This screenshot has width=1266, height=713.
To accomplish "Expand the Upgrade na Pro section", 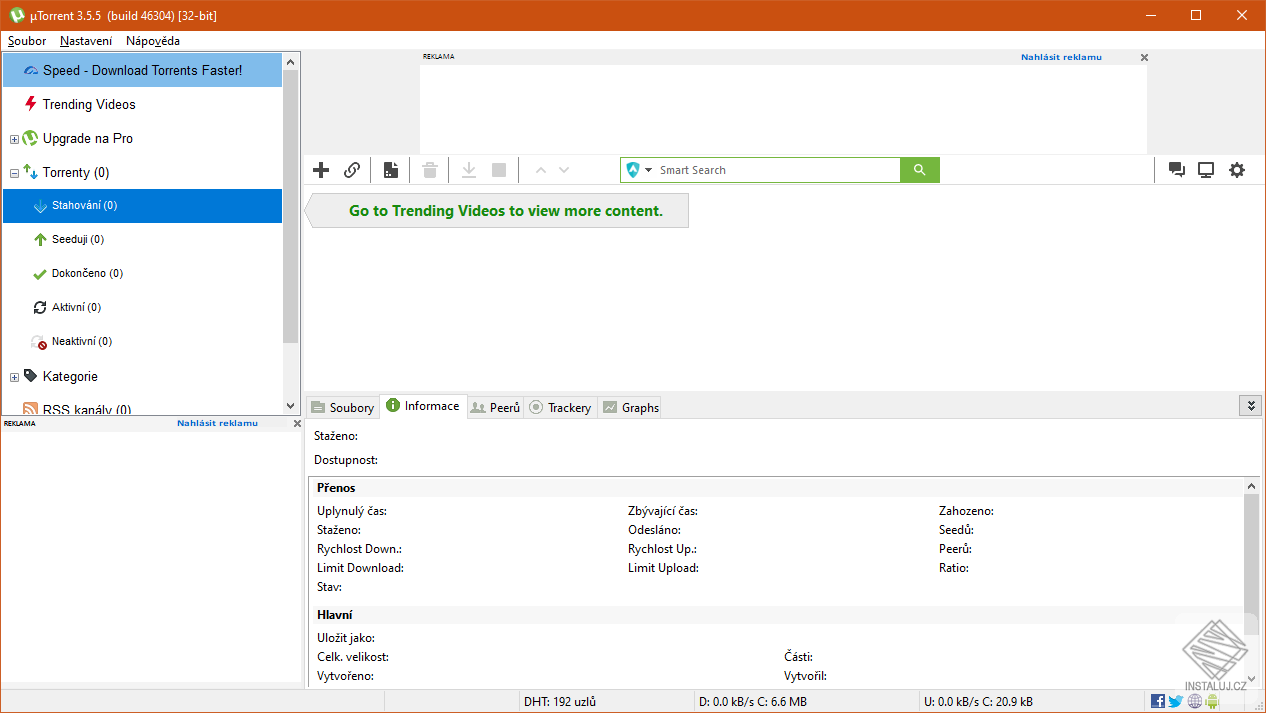I will 13,138.
